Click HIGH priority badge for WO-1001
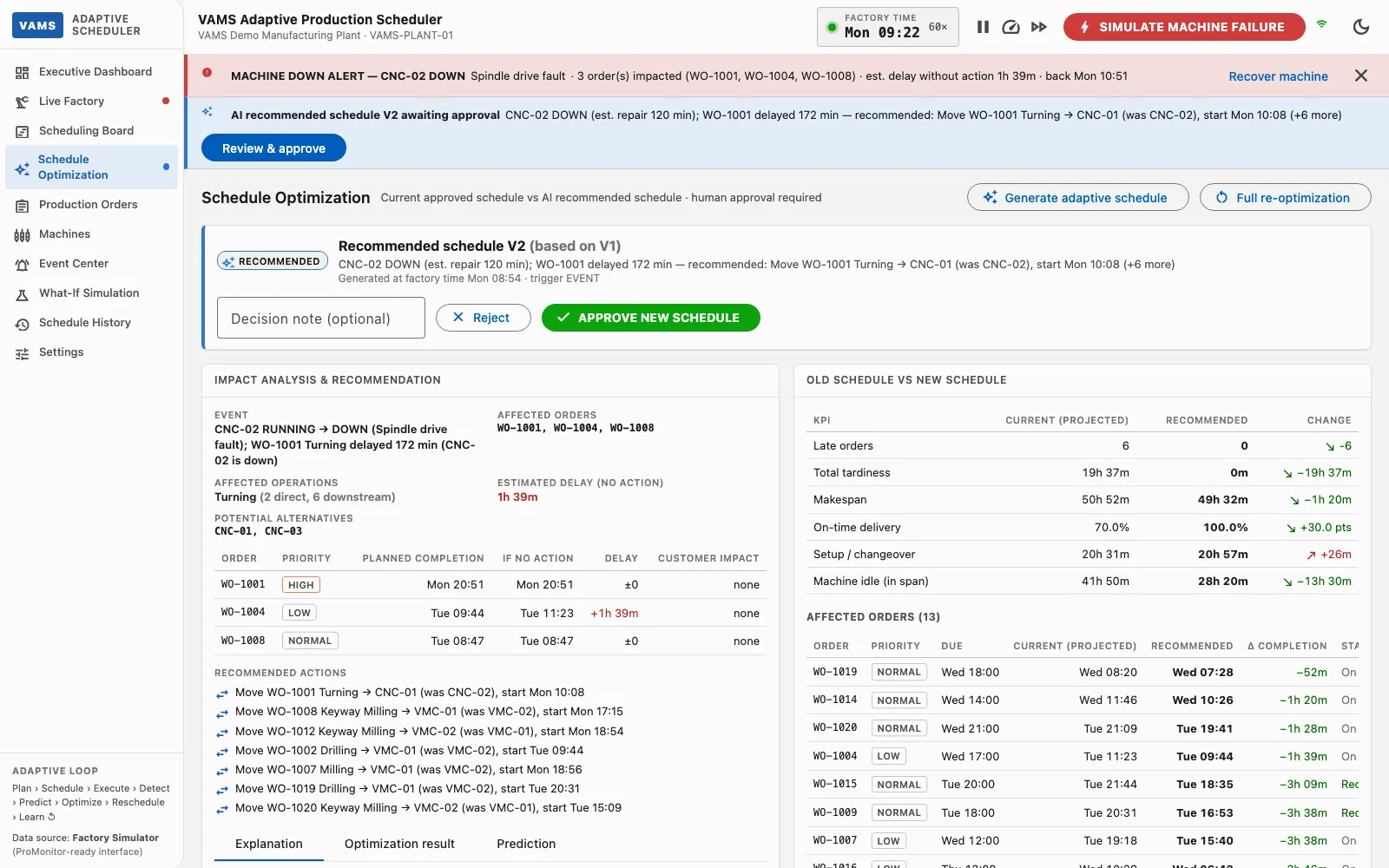The height and width of the screenshot is (868, 1389). click(301, 585)
